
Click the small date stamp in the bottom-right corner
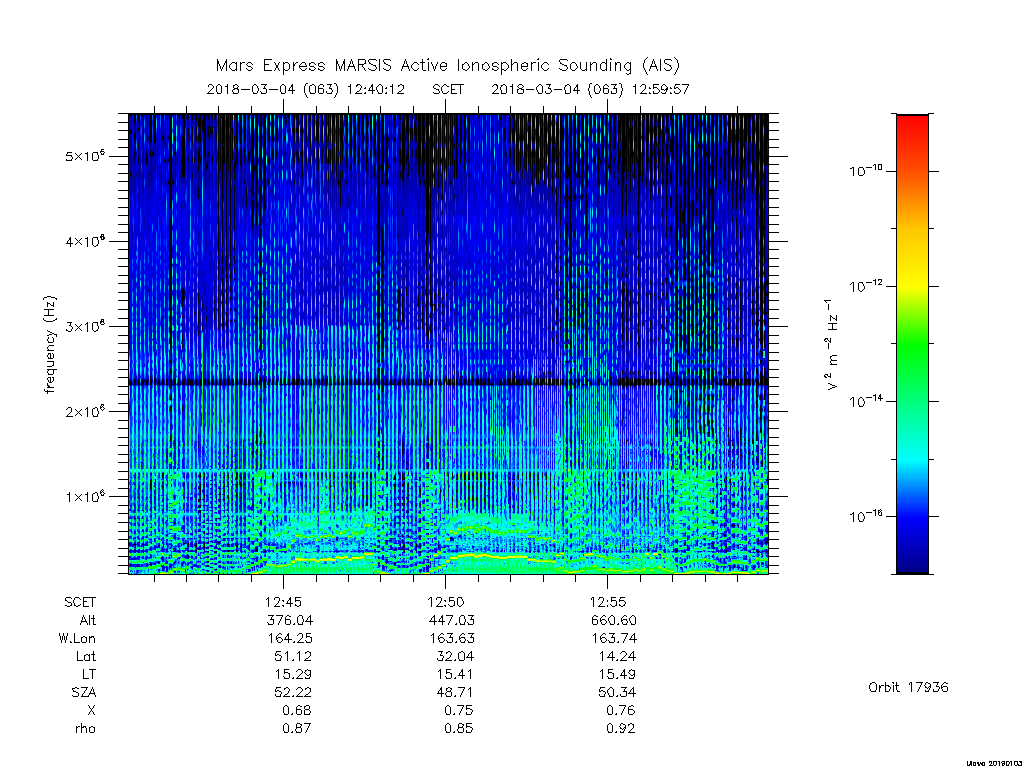tap(994, 763)
